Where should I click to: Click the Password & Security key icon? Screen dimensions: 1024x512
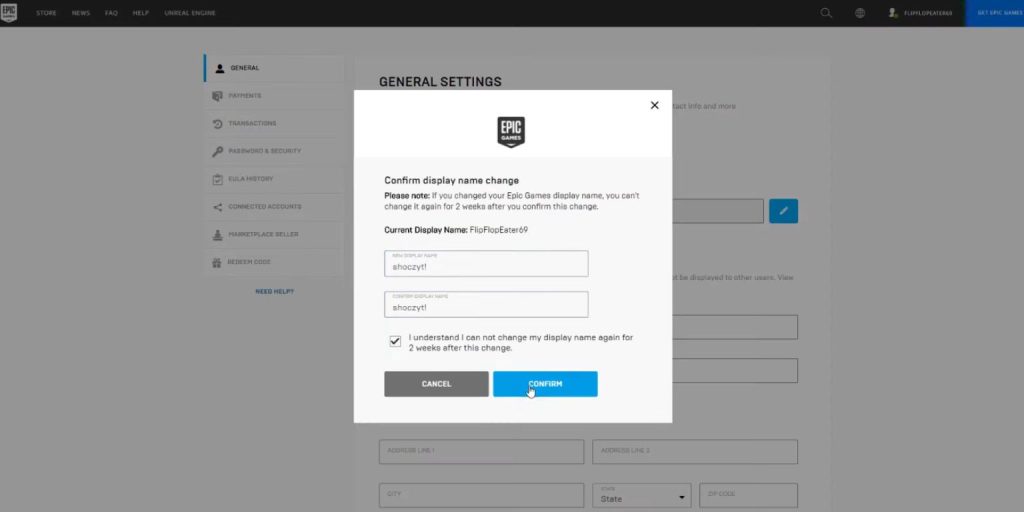(x=217, y=152)
